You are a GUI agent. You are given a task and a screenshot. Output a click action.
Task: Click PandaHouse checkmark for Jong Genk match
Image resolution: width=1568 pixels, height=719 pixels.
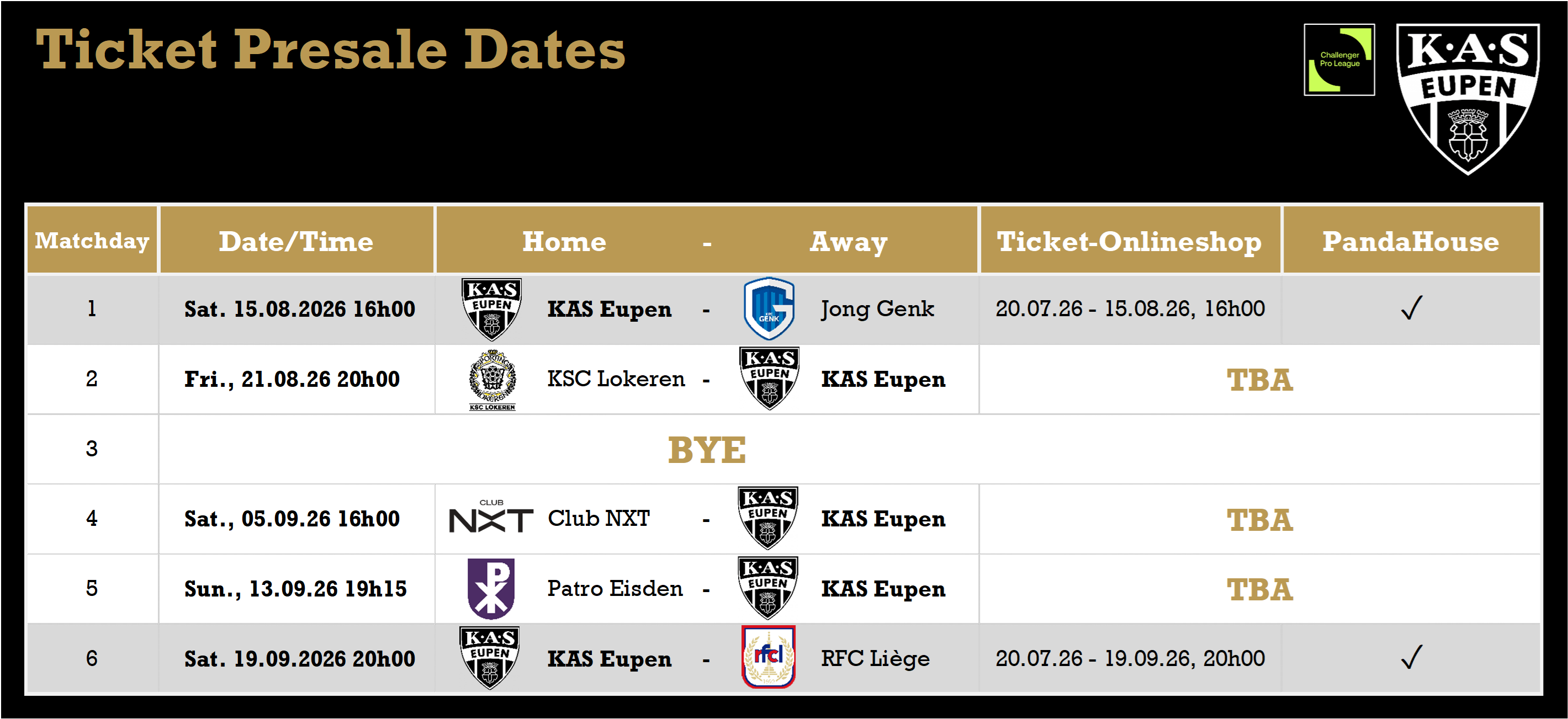[x=1412, y=308]
